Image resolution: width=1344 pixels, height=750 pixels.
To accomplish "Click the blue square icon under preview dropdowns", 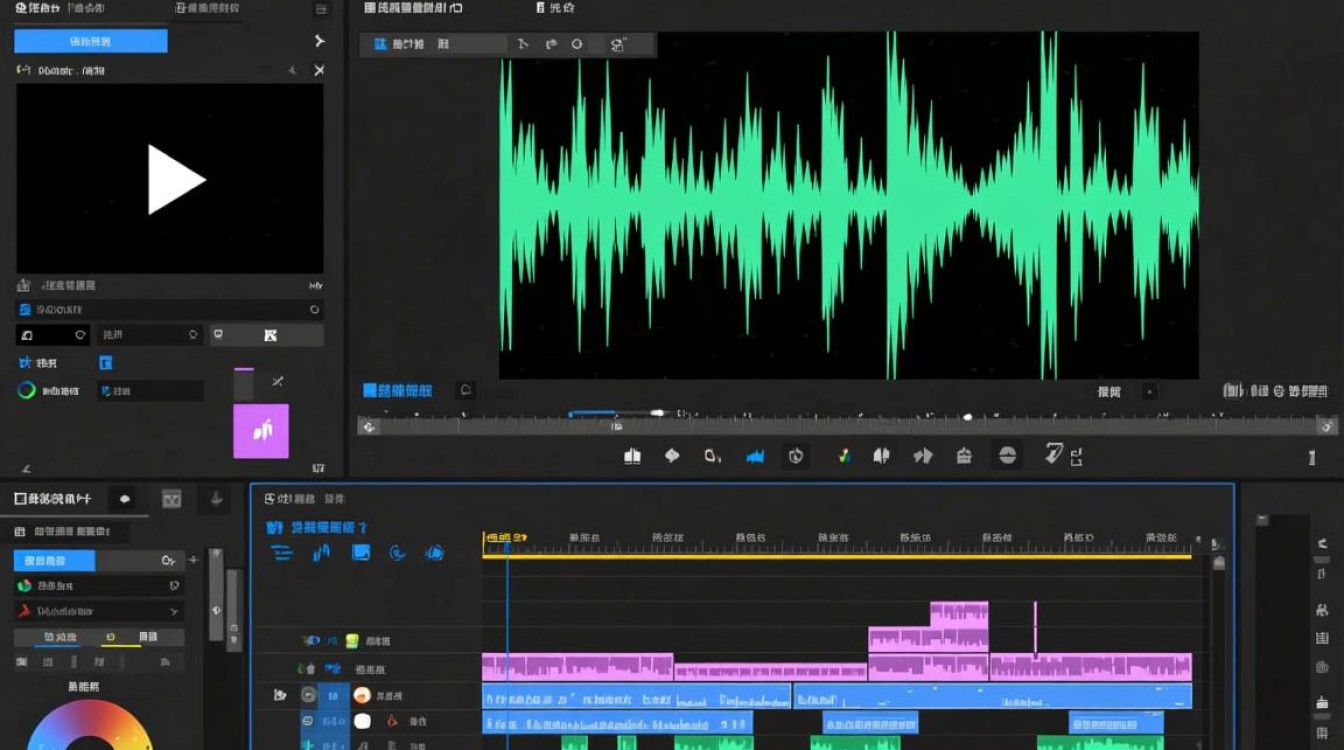I will click(106, 363).
